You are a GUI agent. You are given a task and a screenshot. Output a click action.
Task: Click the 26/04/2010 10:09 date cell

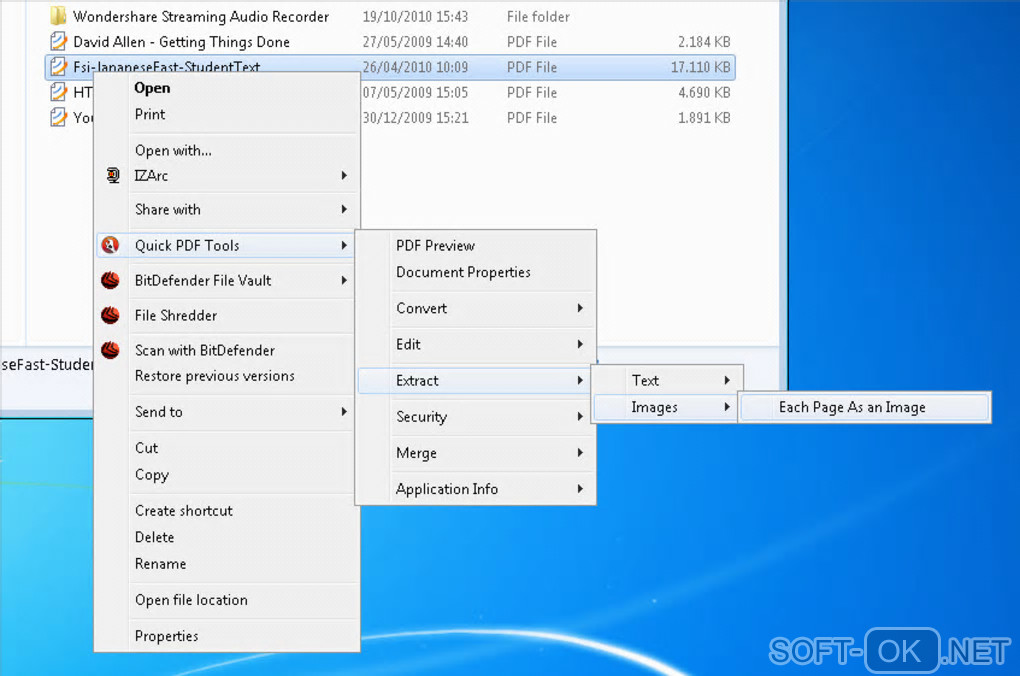click(x=415, y=67)
